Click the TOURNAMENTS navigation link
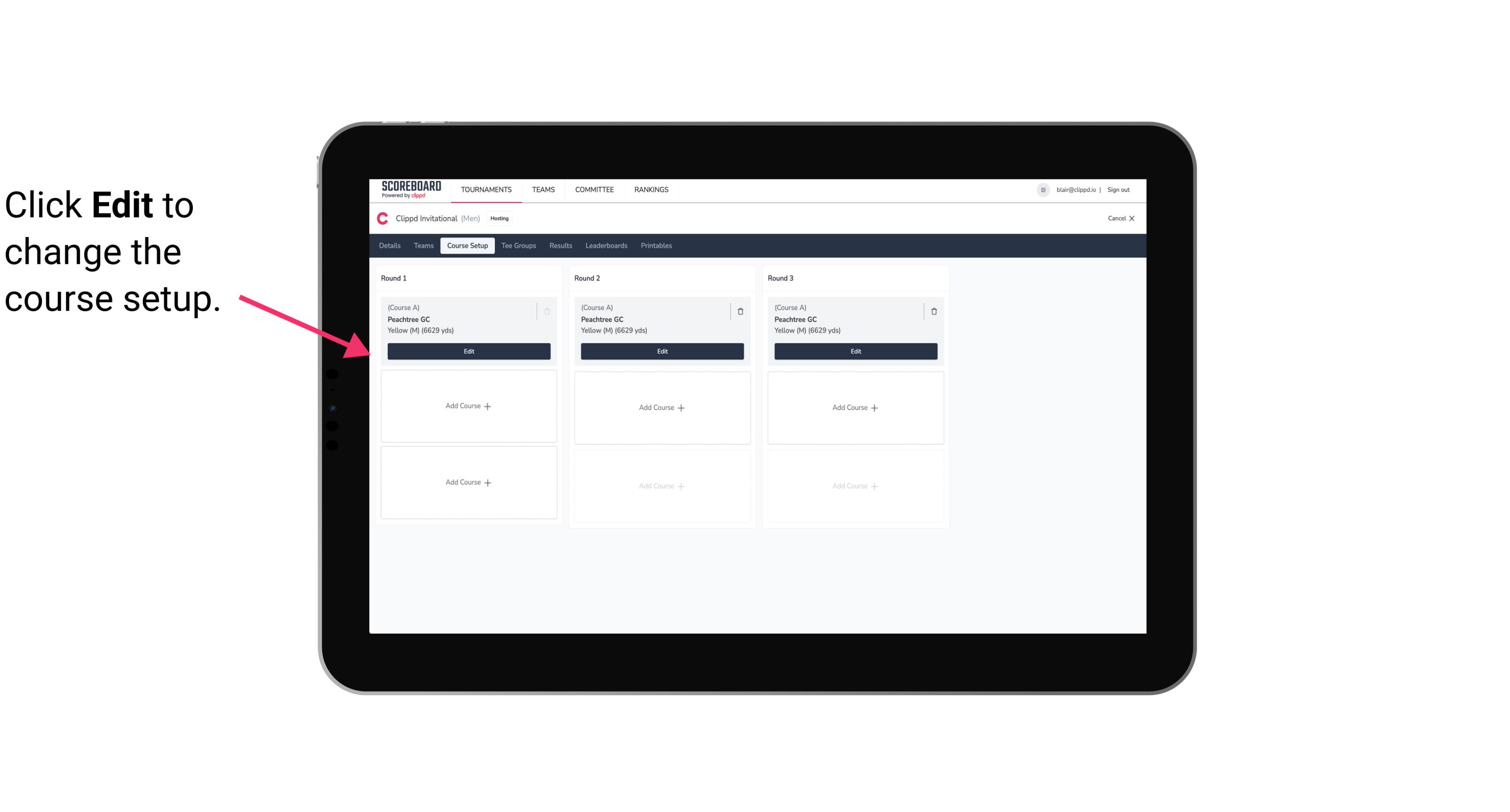Viewport: 1510px width, 812px height. [487, 189]
